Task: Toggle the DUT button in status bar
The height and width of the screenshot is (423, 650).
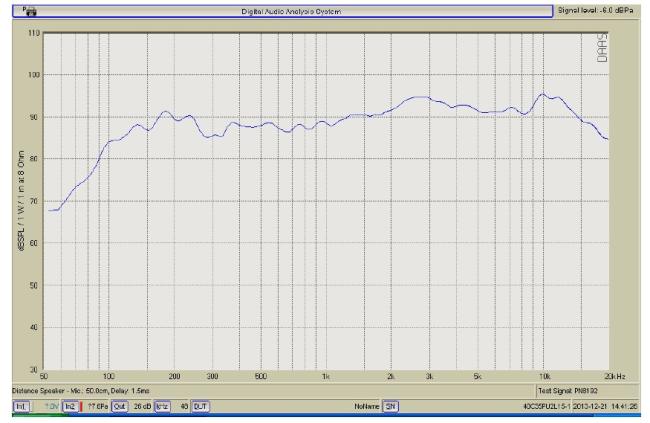Action: 200,407
